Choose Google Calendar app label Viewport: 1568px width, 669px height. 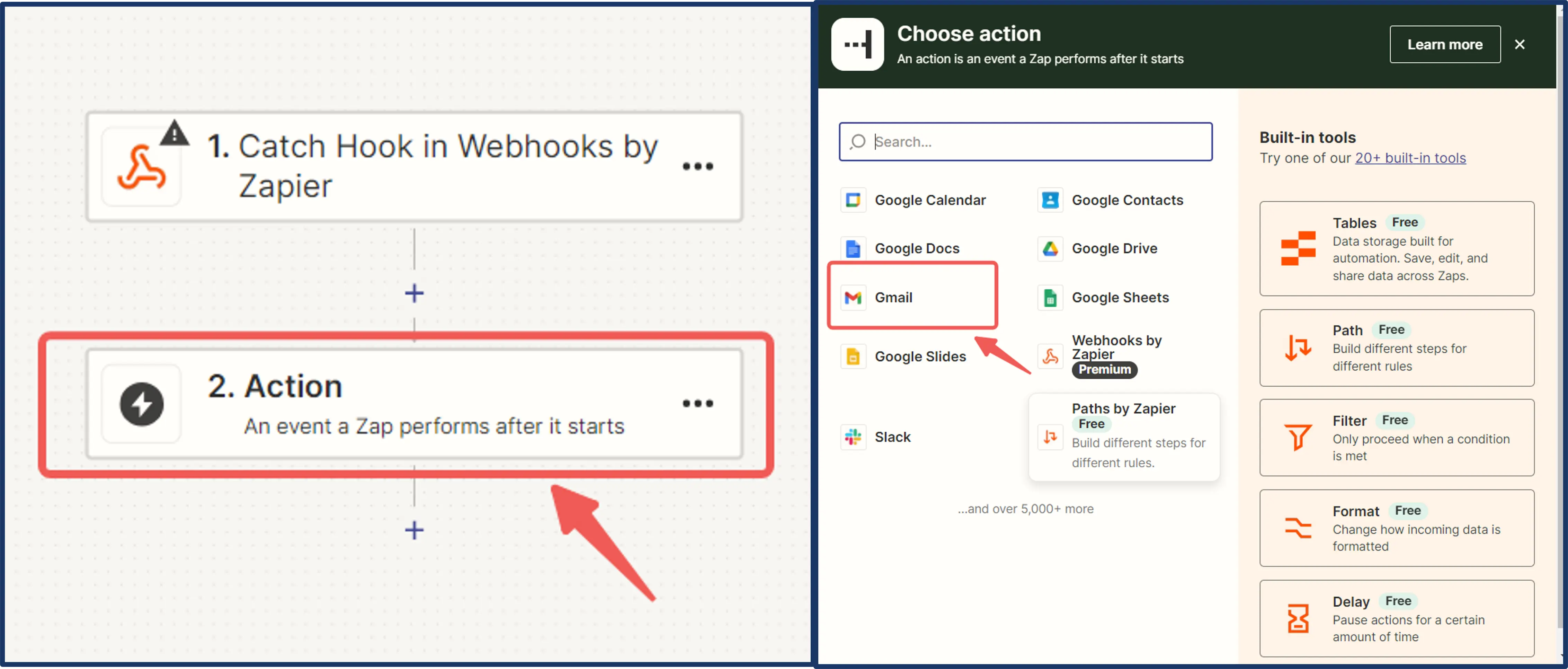coord(930,200)
